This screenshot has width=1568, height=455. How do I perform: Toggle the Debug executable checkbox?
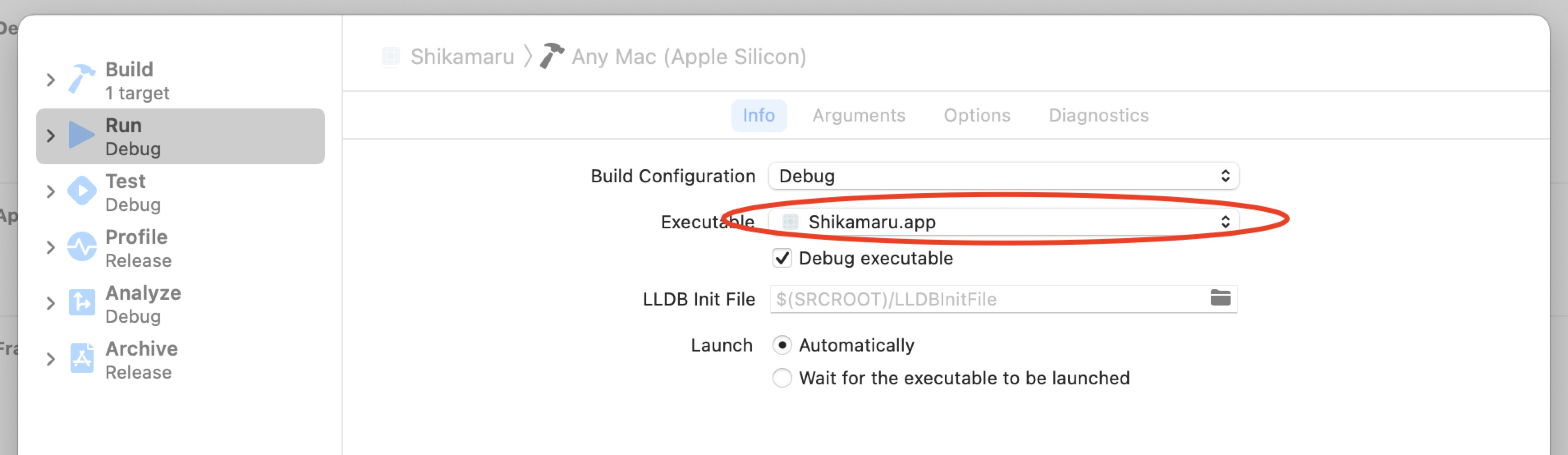(782, 258)
